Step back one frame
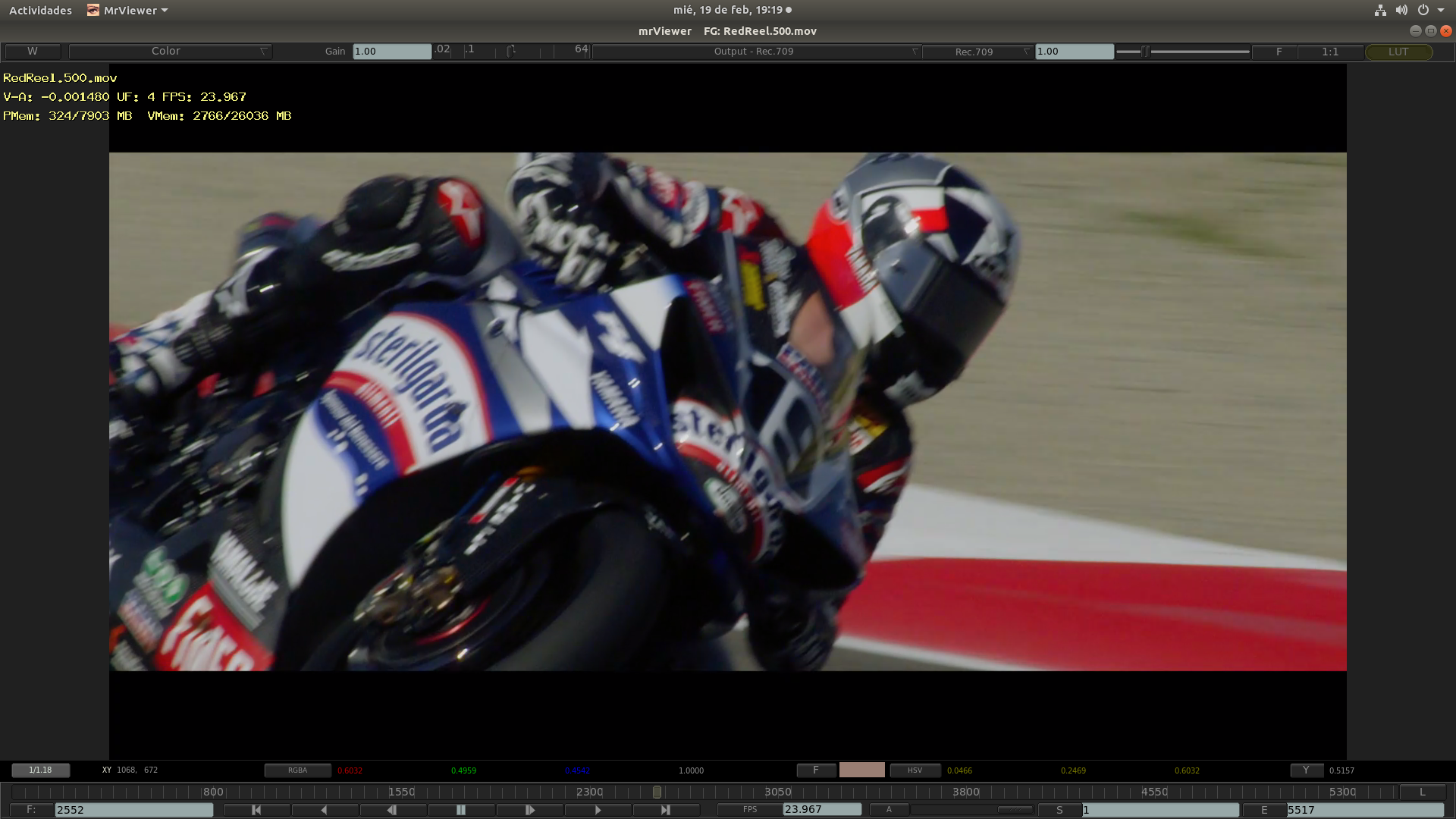Screen dimensions: 1456x819 click(x=392, y=810)
